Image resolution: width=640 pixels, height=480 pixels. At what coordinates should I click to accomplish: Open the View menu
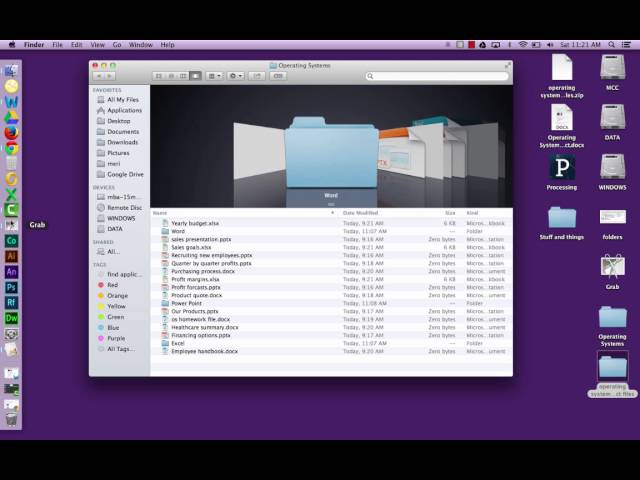click(98, 45)
